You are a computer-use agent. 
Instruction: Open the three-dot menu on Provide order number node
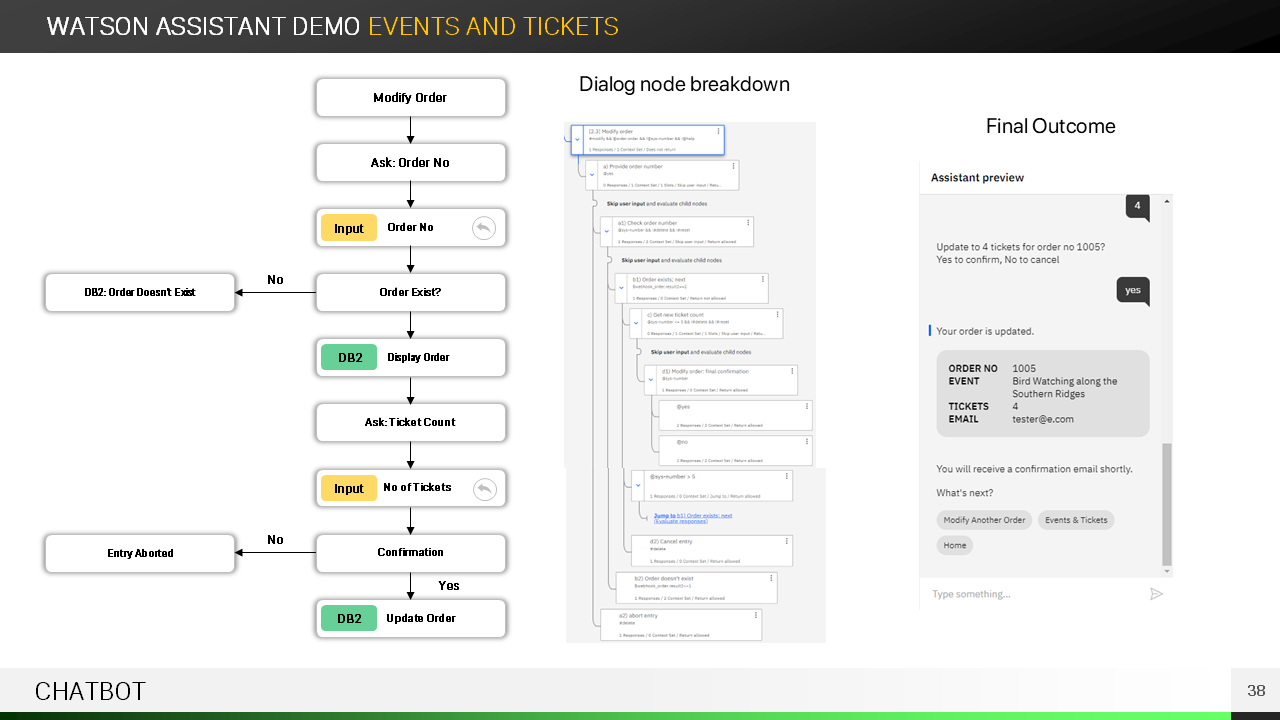[733, 166]
